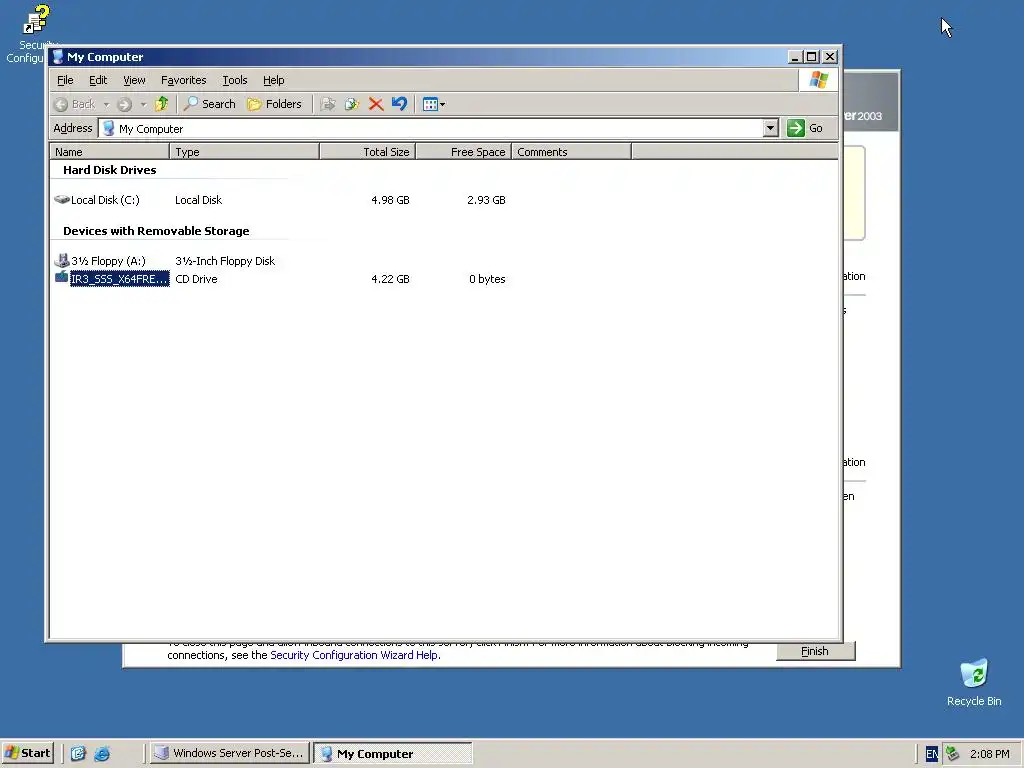1024x768 pixels.
Task: Open the Favorites menu
Action: coord(184,80)
